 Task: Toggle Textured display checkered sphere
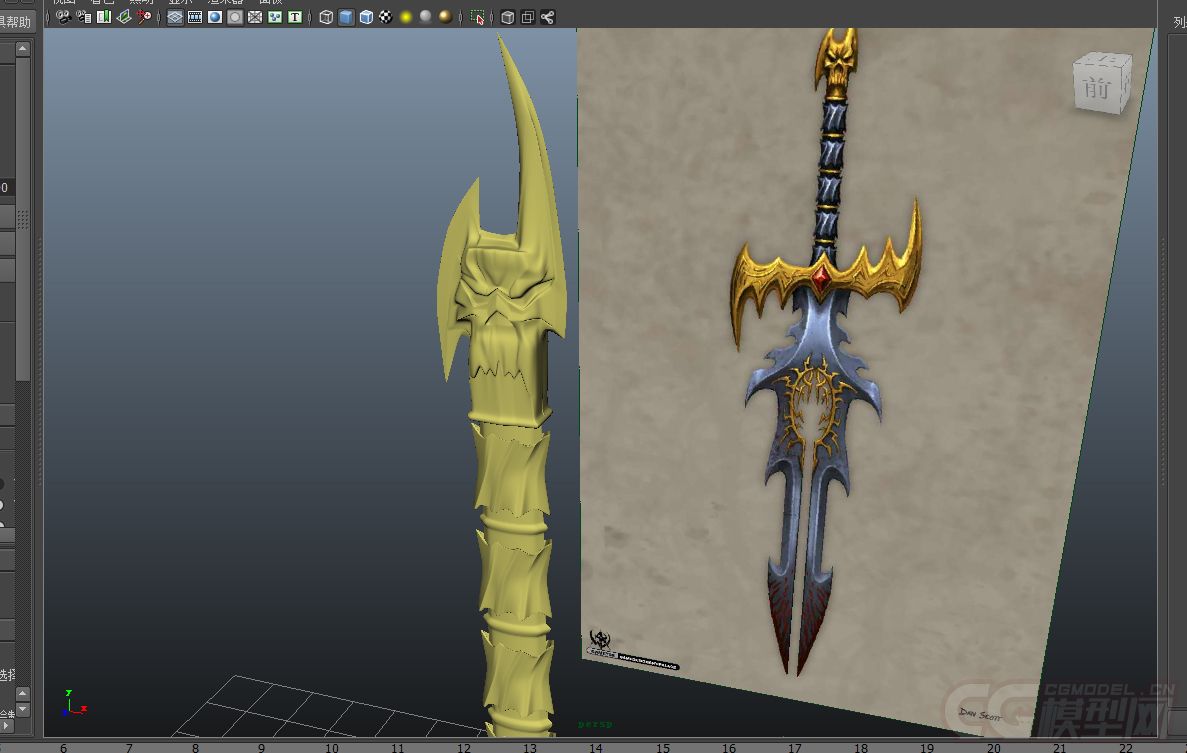click(x=386, y=17)
